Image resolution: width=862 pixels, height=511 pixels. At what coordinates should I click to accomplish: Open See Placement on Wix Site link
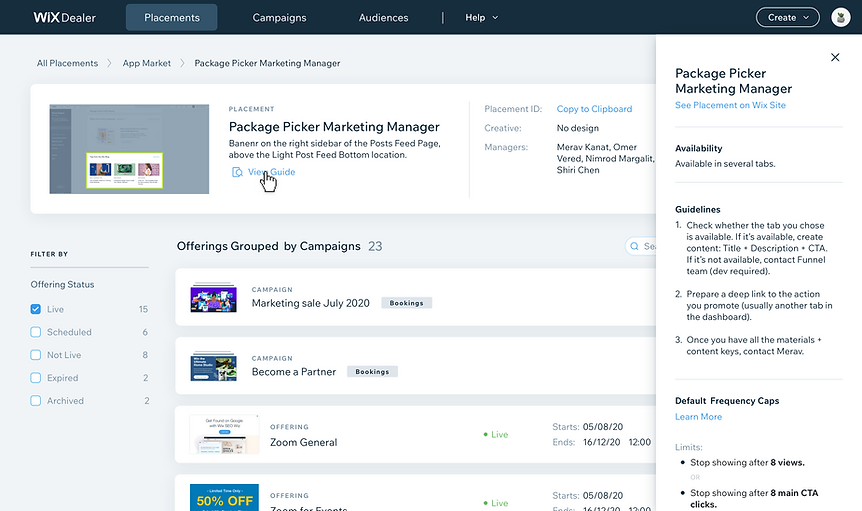730,105
